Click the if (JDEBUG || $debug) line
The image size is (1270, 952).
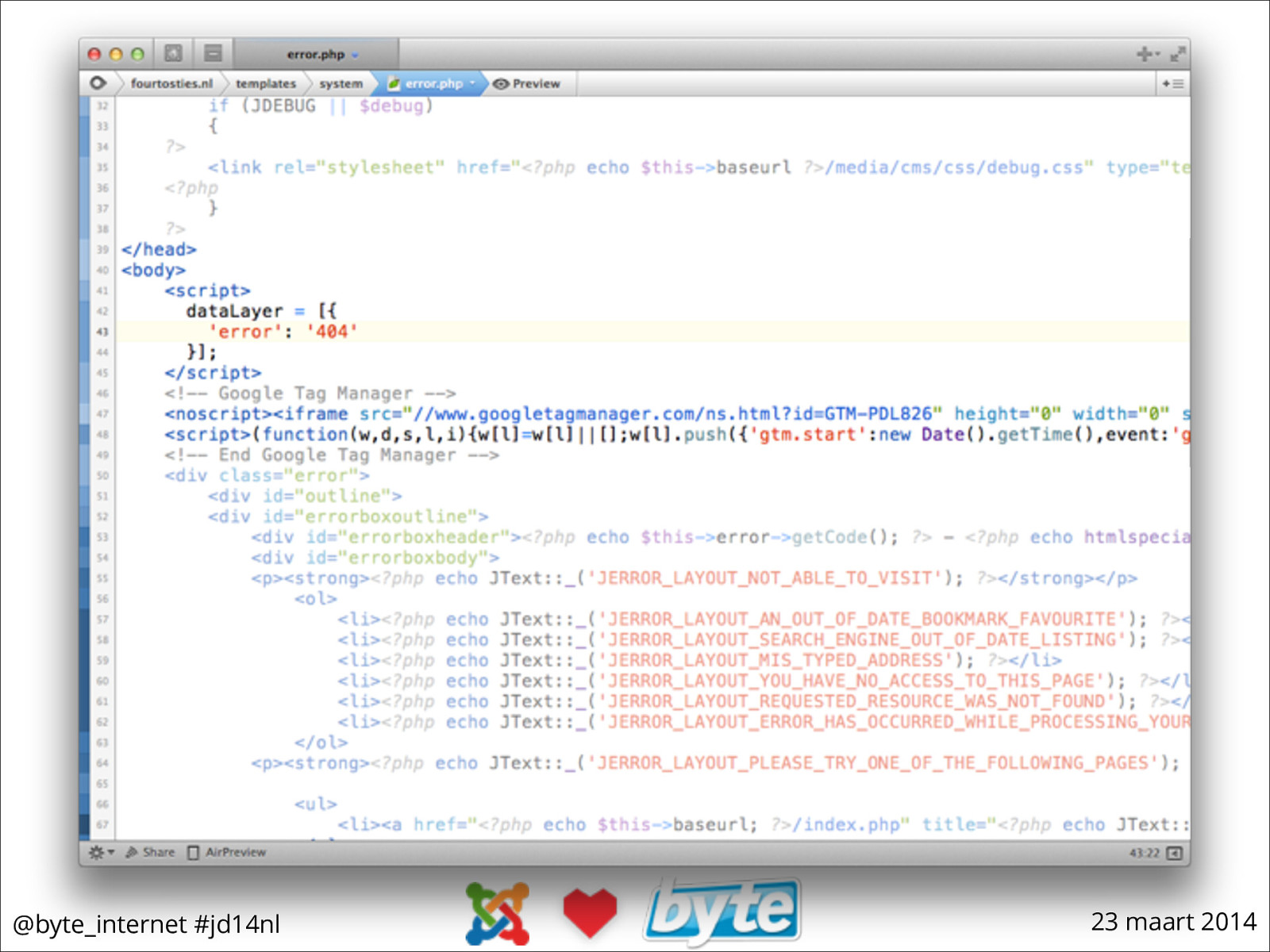click(x=321, y=106)
